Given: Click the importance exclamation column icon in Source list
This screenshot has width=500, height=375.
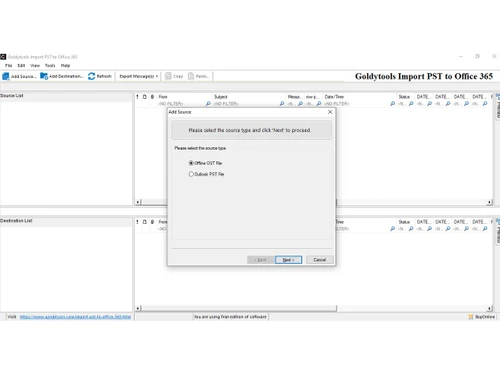Looking at the screenshot, I should (x=137, y=97).
